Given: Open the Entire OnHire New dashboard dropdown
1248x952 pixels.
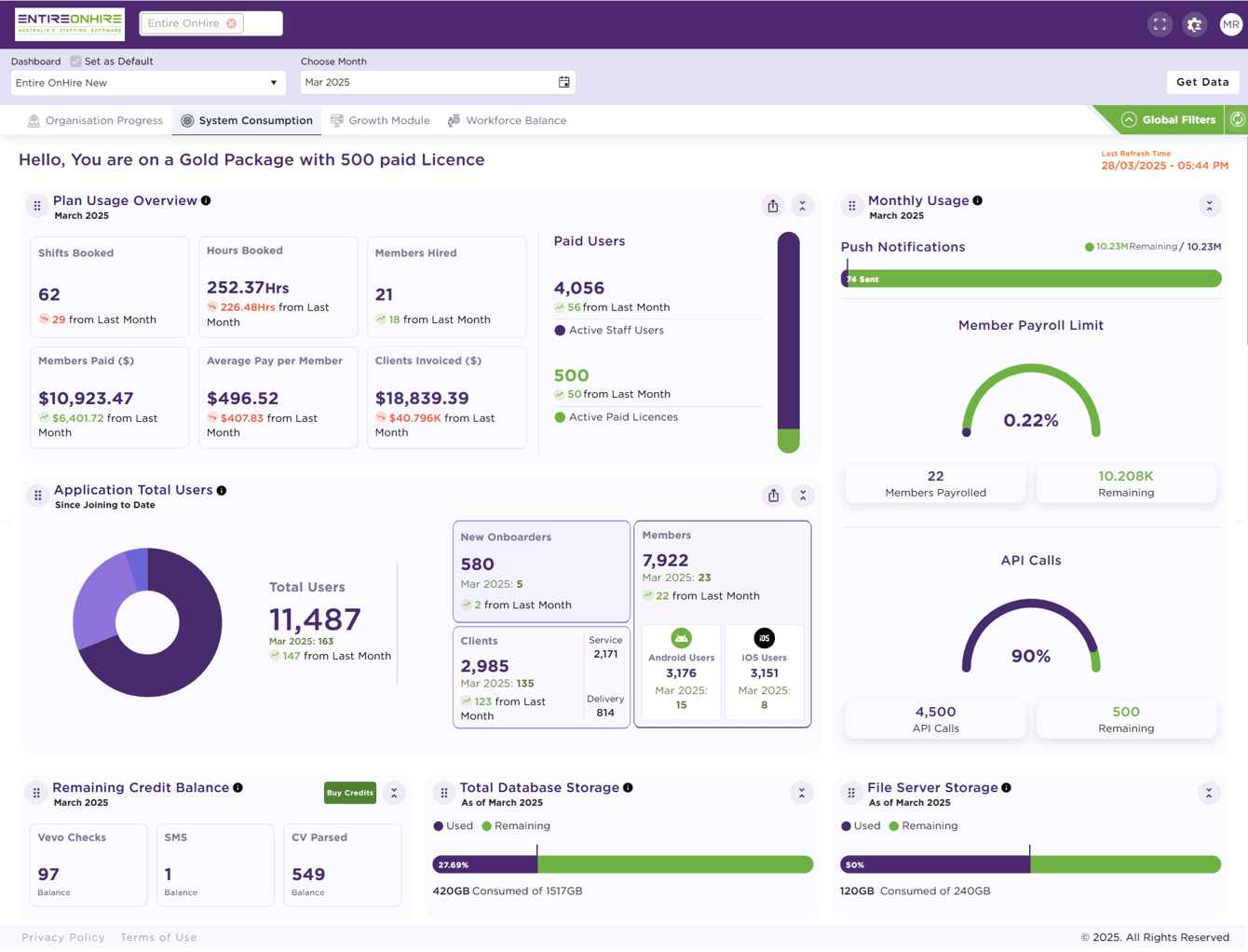Looking at the screenshot, I should tap(147, 83).
